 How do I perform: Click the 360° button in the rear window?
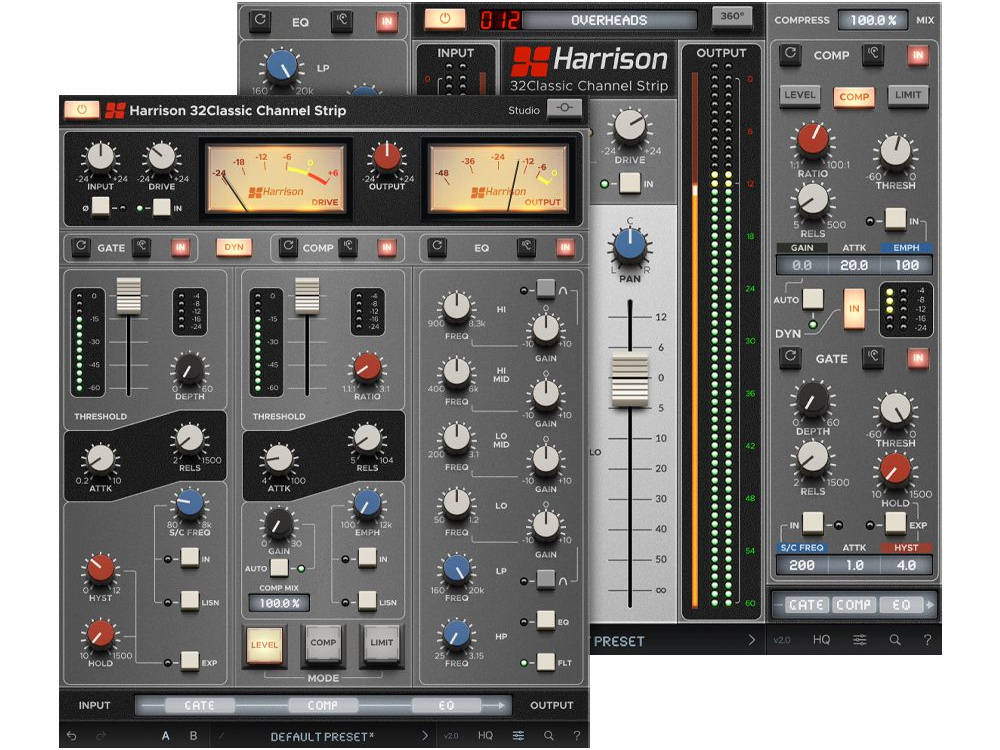click(732, 17)
